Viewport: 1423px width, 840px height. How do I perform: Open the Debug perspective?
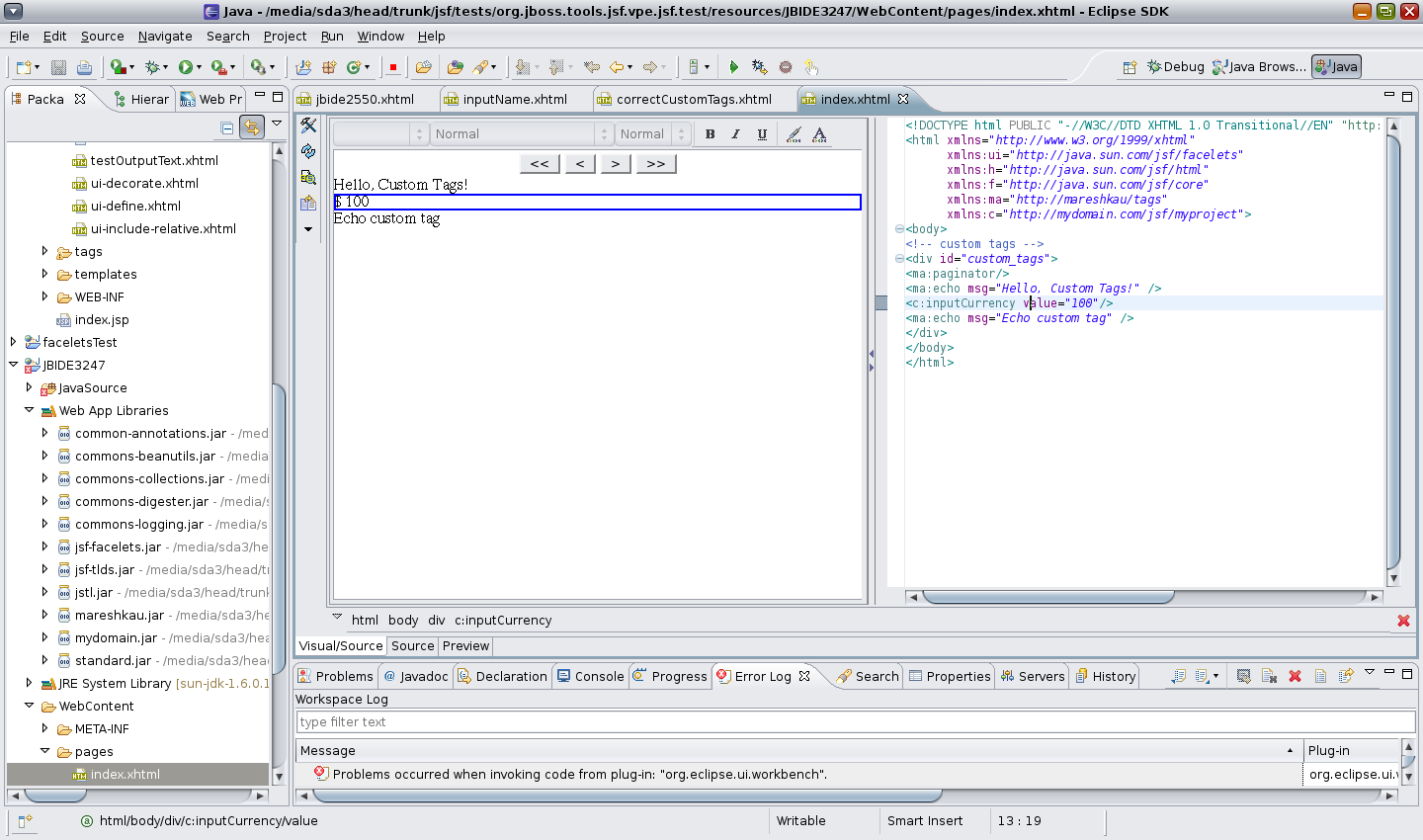click(1175, 67)
